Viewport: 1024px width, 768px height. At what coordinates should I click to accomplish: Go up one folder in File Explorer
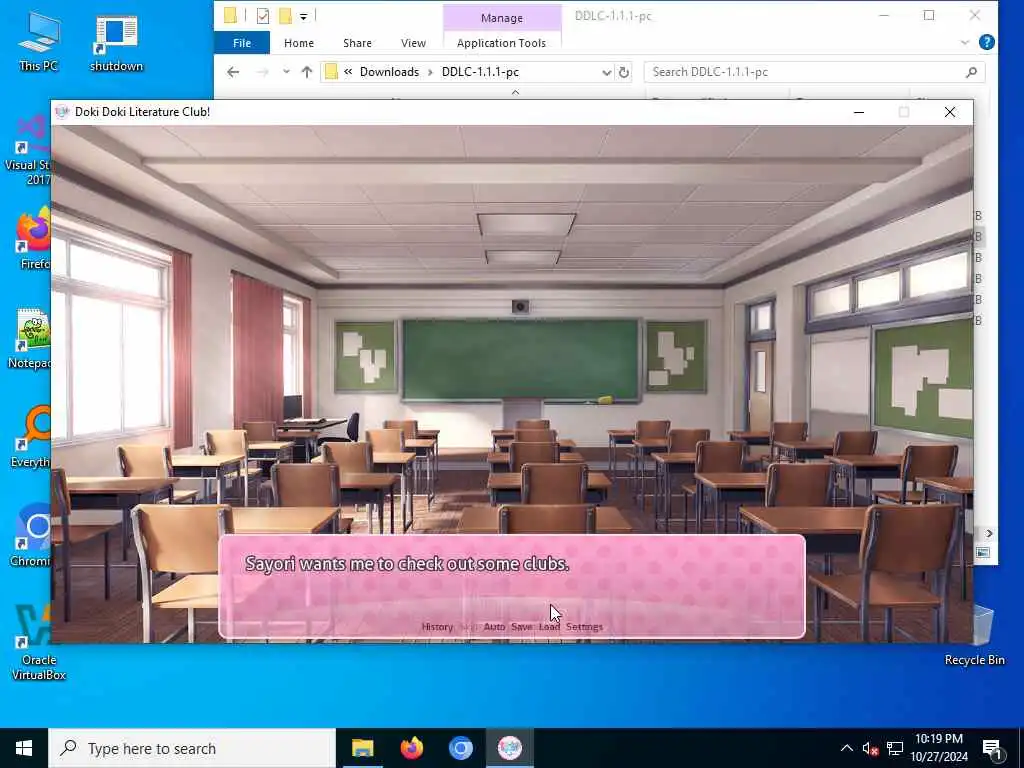306,72
